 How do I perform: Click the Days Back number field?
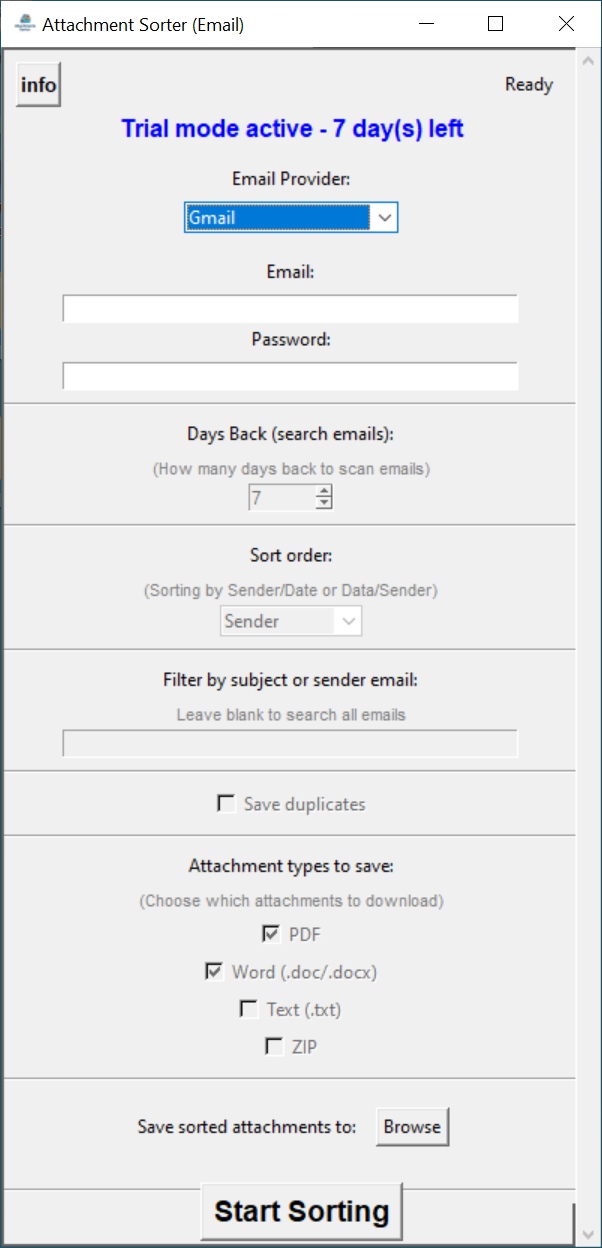(281, 497)
